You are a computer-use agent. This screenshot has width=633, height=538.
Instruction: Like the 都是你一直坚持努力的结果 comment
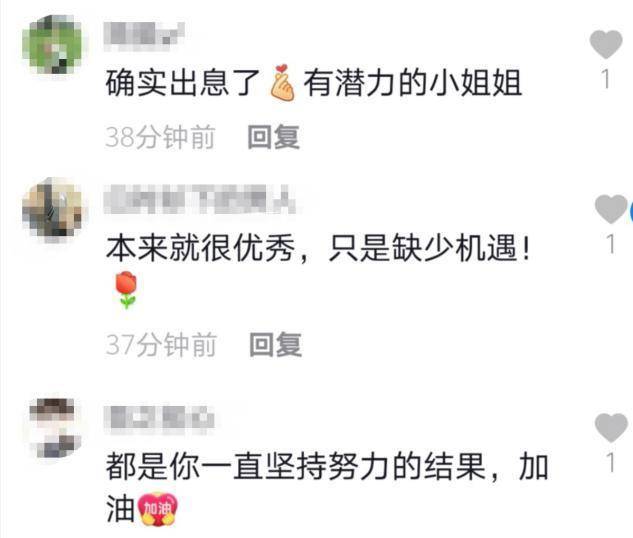click(x=611, y=427)
